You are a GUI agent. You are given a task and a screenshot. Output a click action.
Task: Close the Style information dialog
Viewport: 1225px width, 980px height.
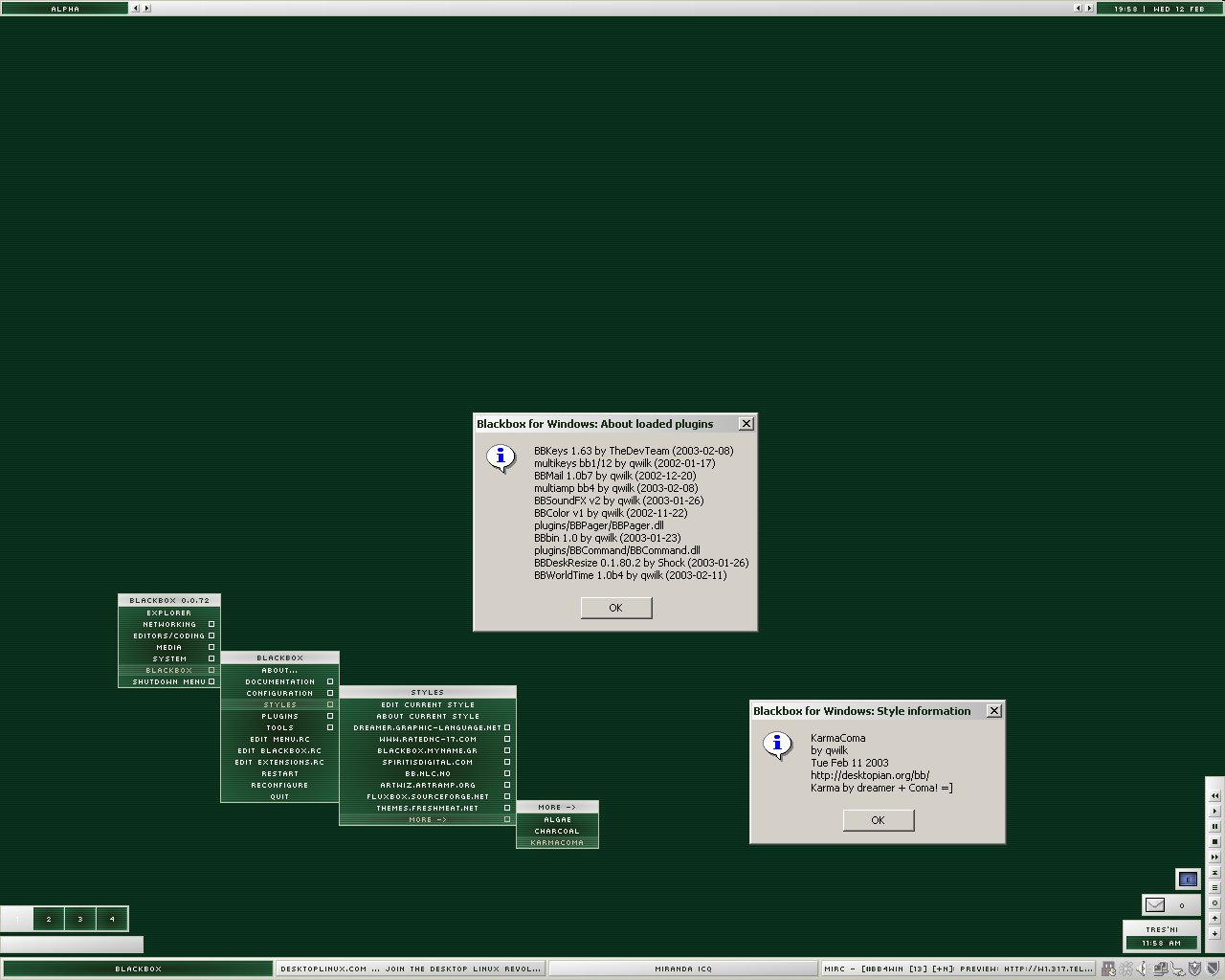tap(994, 710)
